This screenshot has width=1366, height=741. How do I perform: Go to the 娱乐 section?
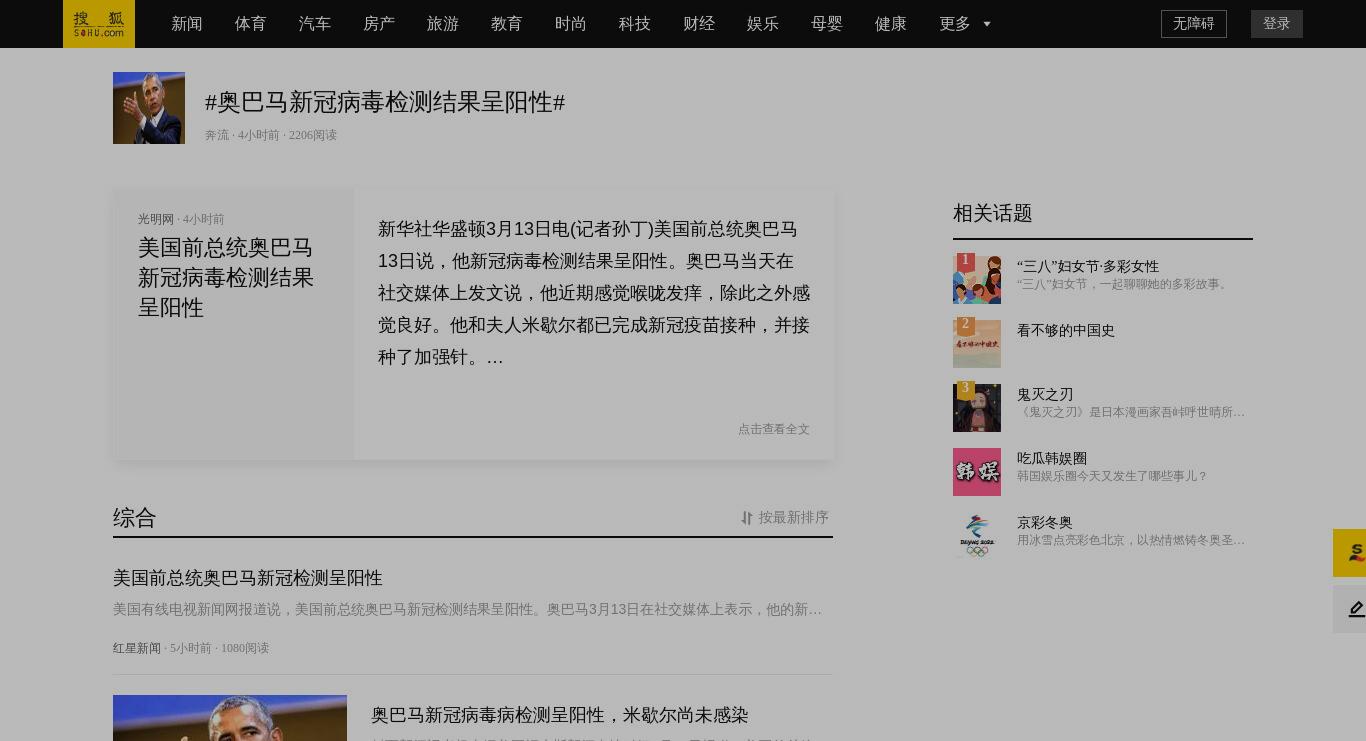point(763,24)
